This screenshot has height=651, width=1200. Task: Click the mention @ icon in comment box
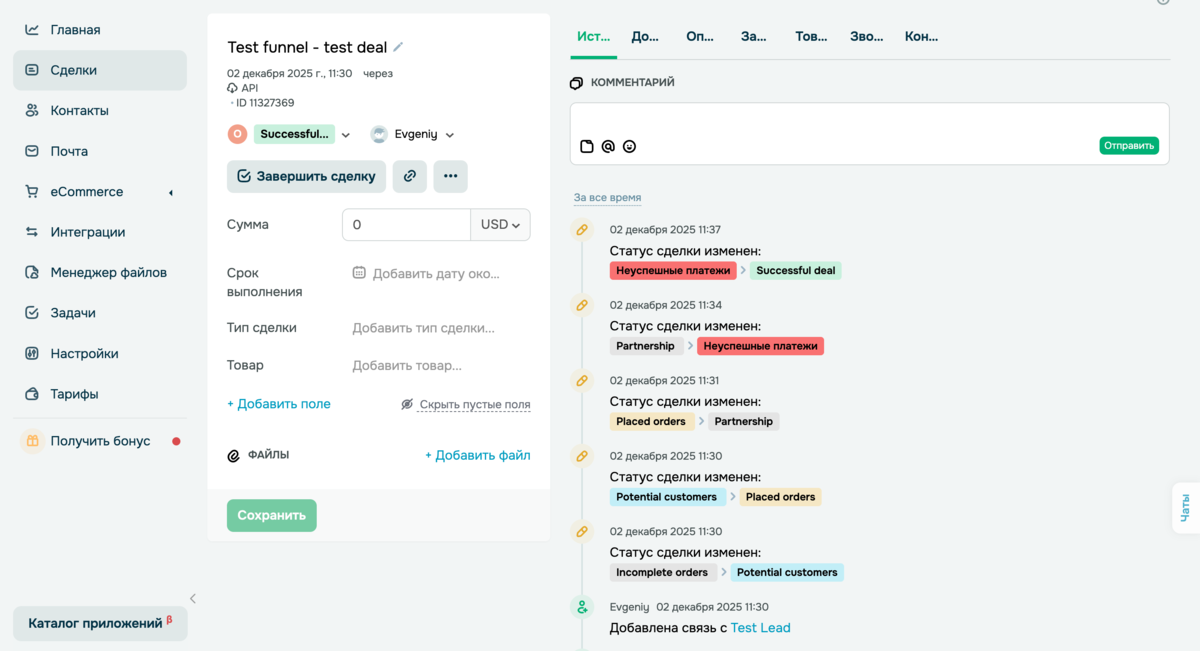click(608, 146)
